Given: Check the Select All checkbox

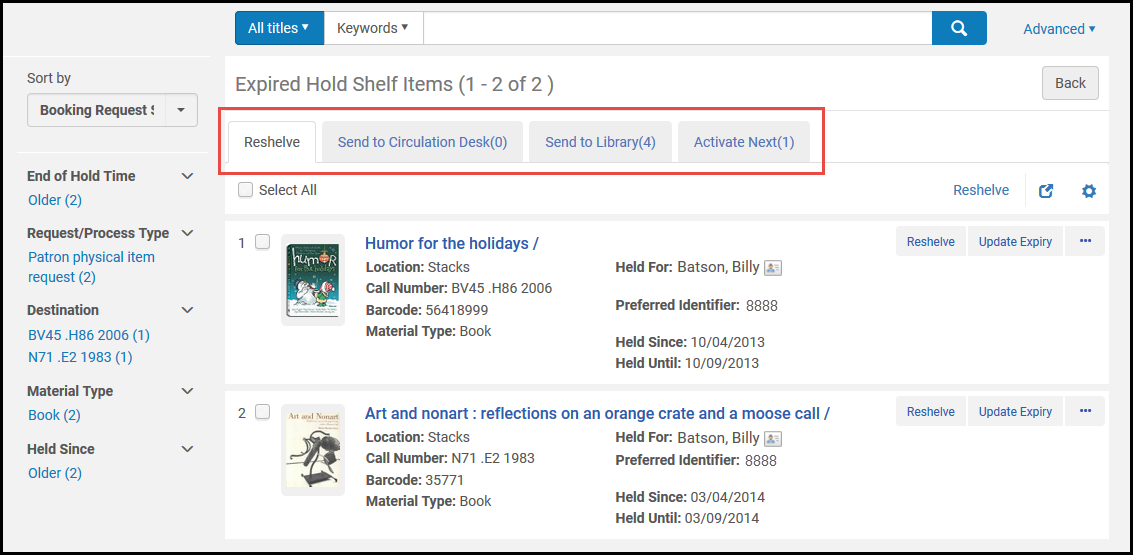Looking at the screenshot, I should coord(246,190).
